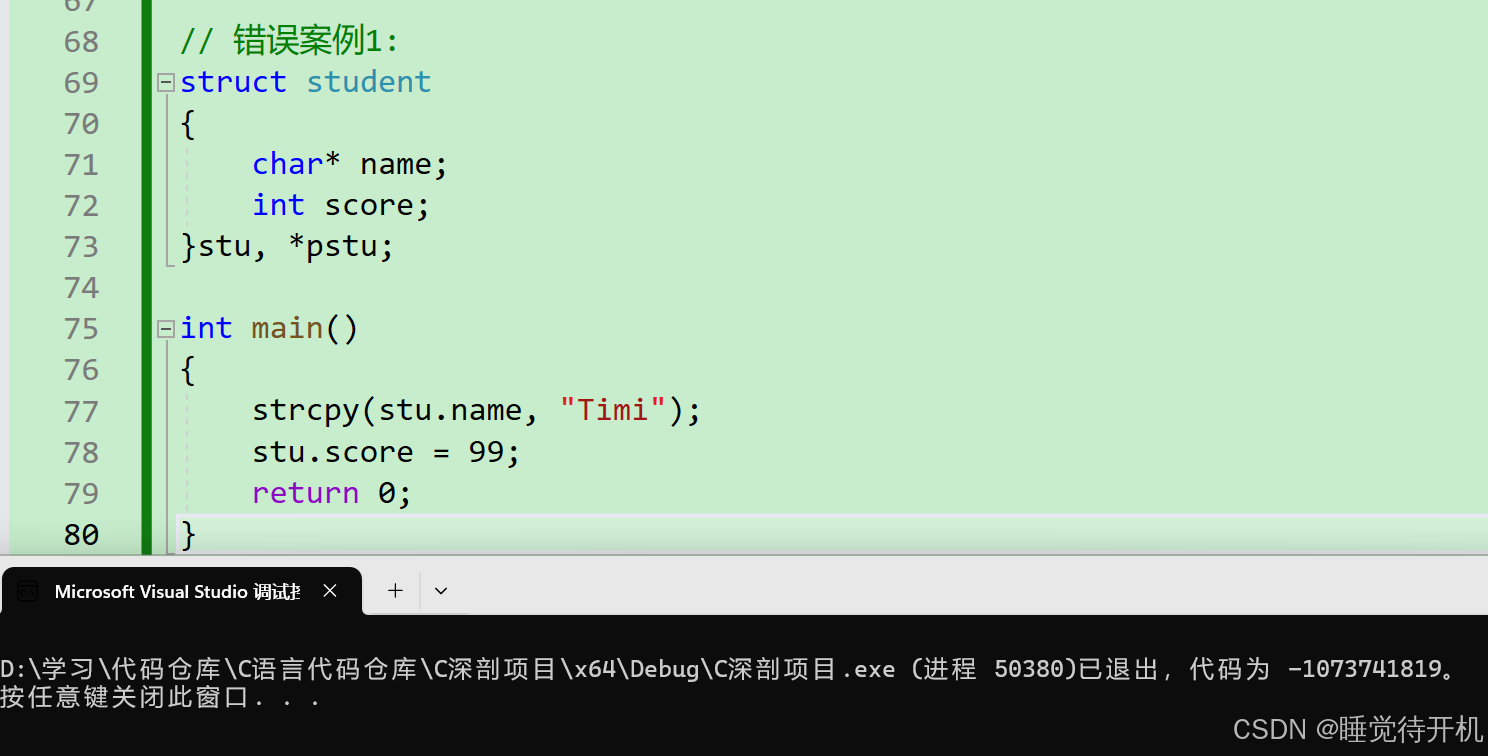Click line number 76 in the gutter
This screenshot has height=756, width=1488.
pos(81,370)
